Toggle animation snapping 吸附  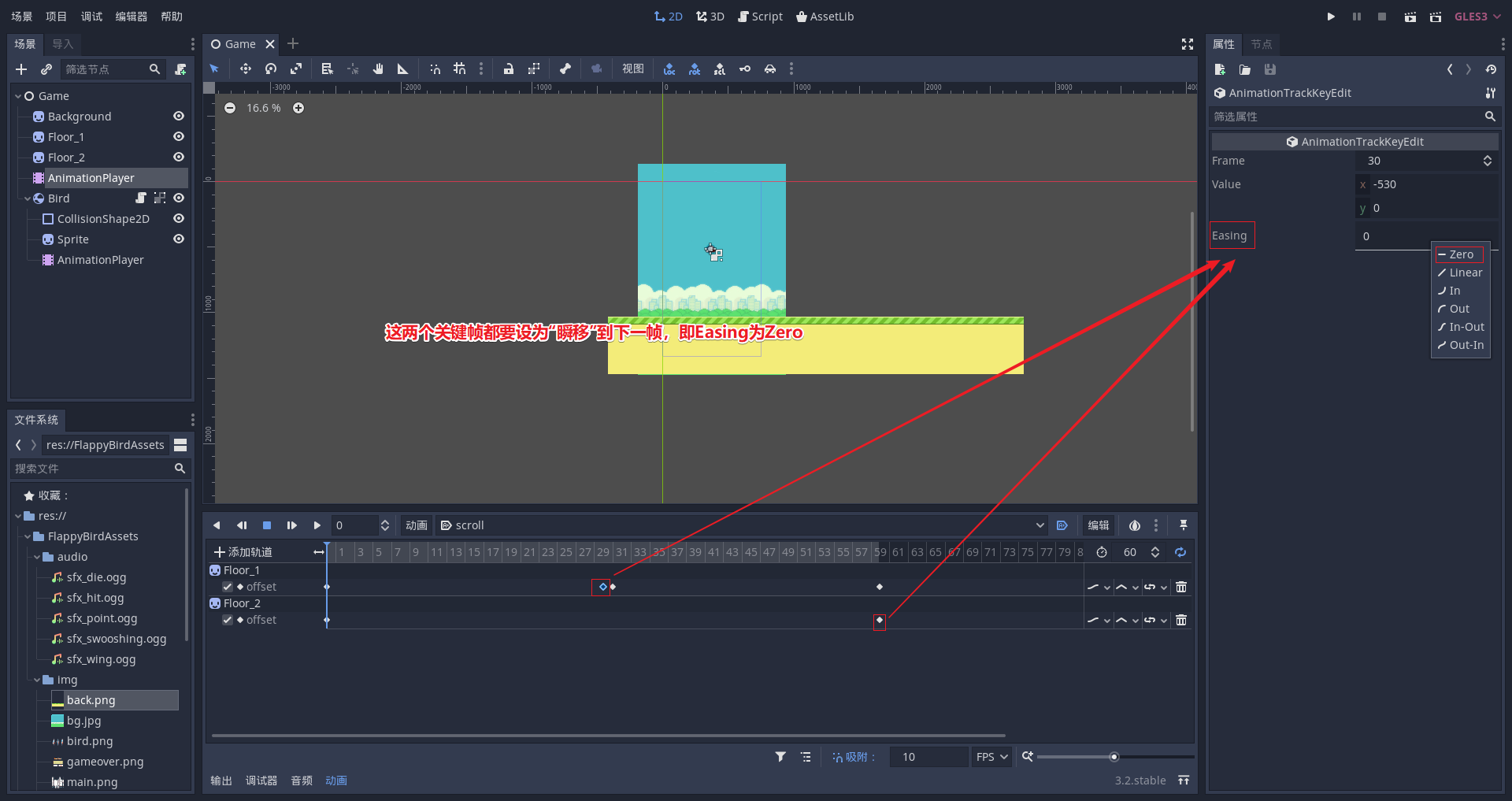[853, 757]
